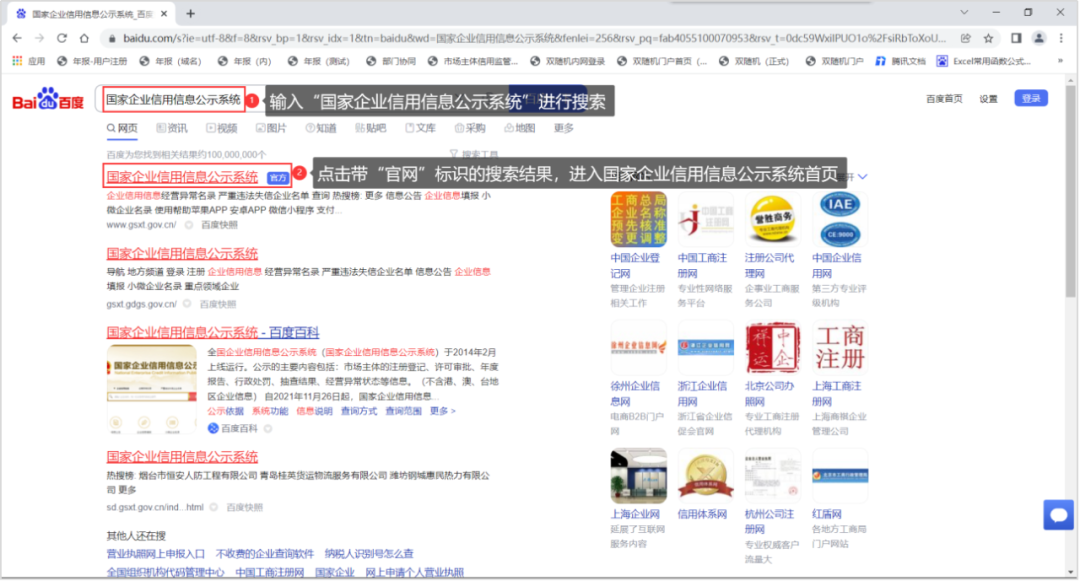The image size is (1080, 581).
Task: Click the browser back arrow
Action: 17,39
